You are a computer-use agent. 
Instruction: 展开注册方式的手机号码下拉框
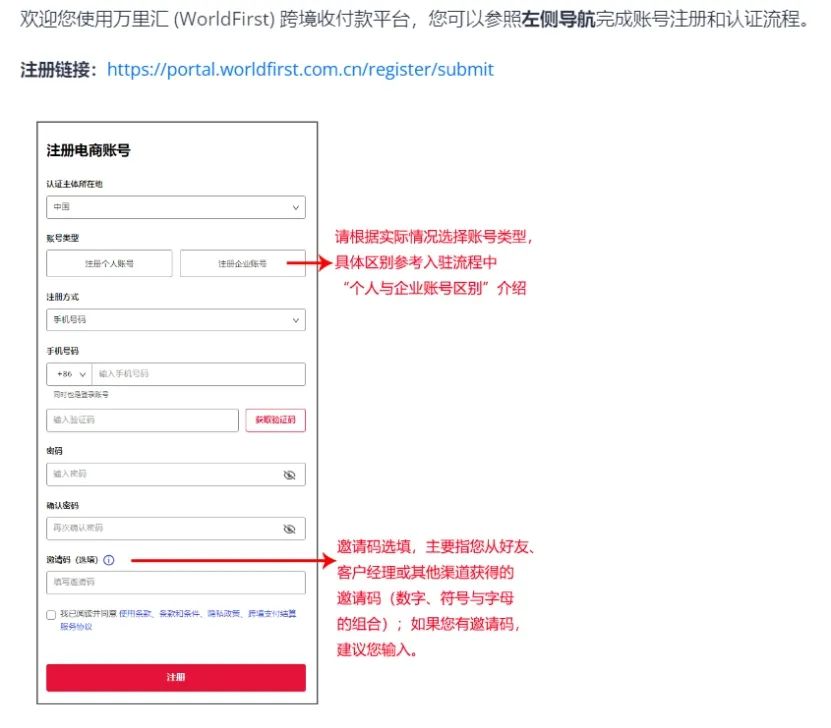[176, 320]
